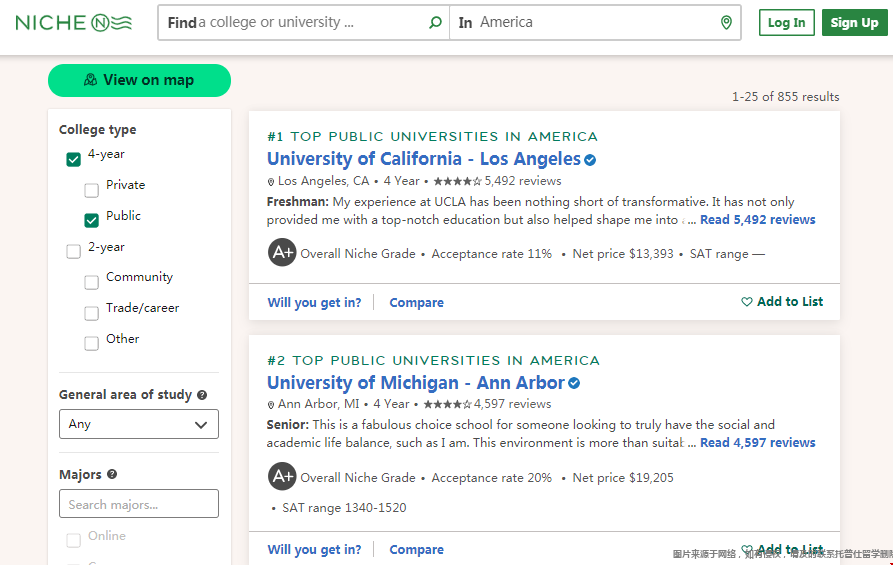Image resolution: width=893 pixels, height=565 pixels.
Task: Click the star rating for UCLA
Action: pyautogui.click(x=457, y=181)
